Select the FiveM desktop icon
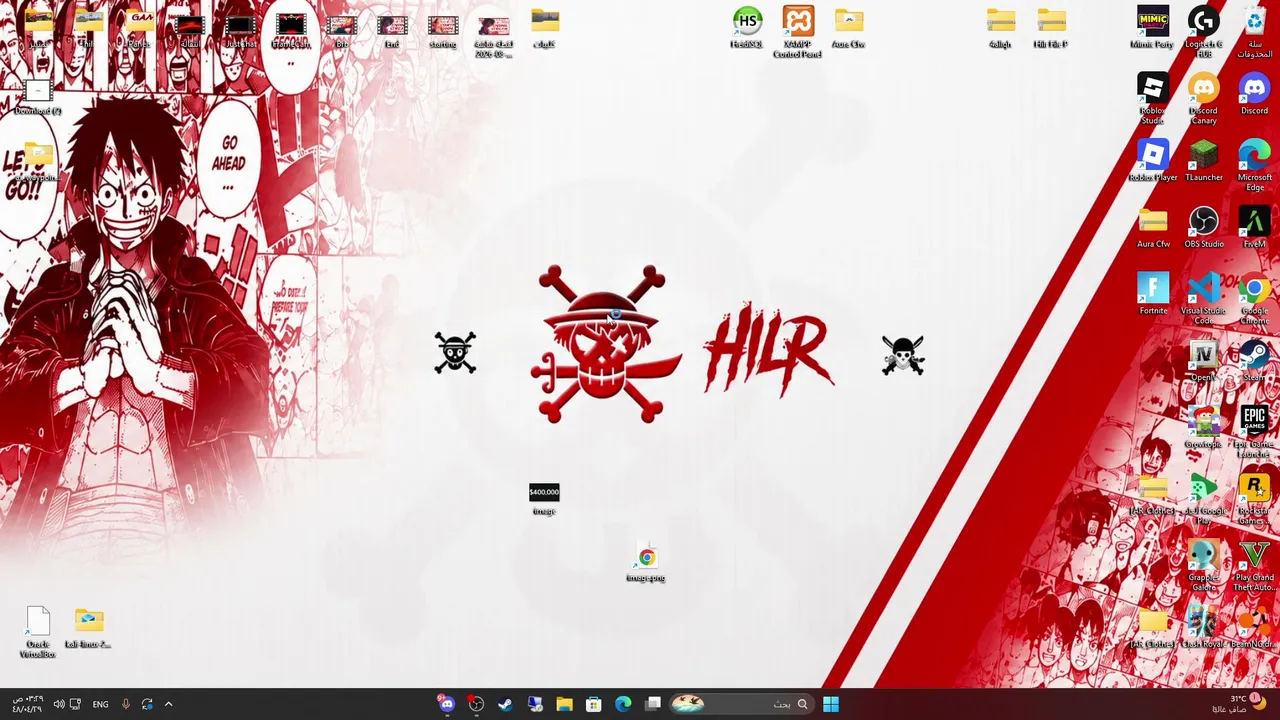Viewport: 1280px width, 720px height. click(x=1254, y=227)
